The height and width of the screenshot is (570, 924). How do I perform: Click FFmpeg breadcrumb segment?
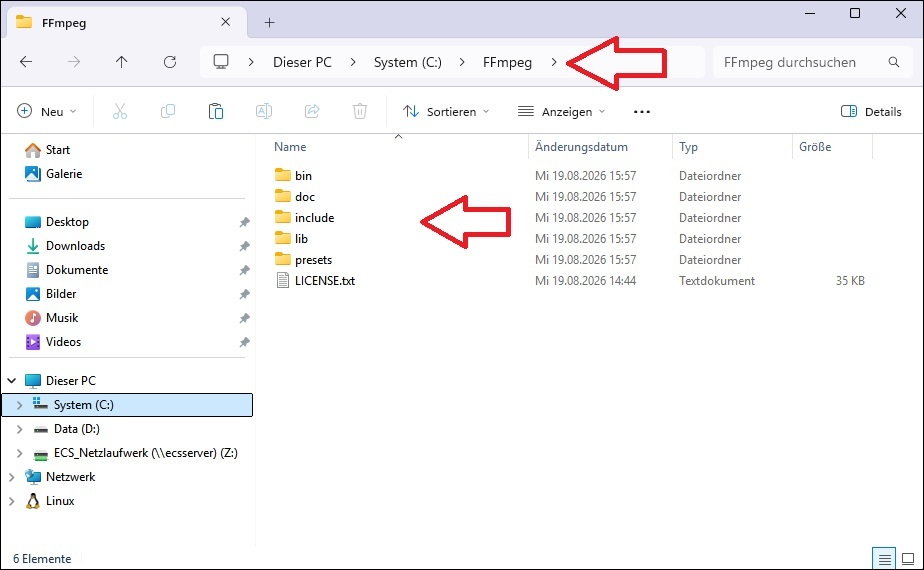(507, 62)
